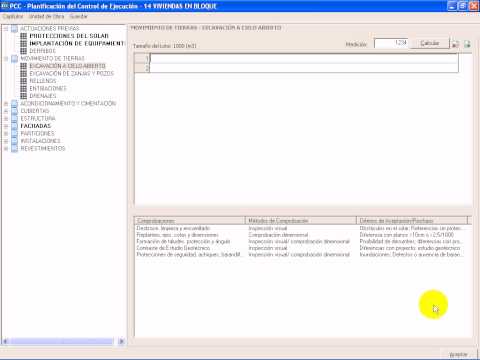Expand the ESTRUCTURA chapter
Image resolution: width=480 pixels, height=360 pixels.
click(x=6, y=119)
